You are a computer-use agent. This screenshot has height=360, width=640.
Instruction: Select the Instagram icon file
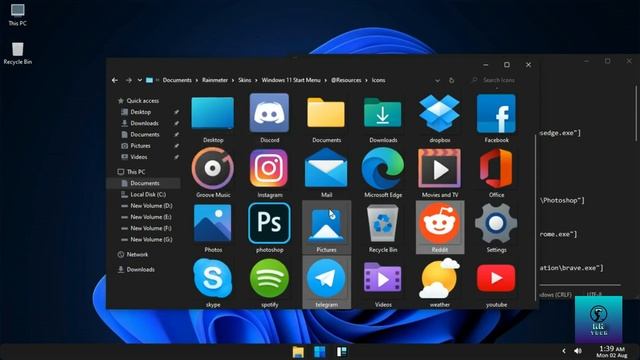(x=269, y=173)
